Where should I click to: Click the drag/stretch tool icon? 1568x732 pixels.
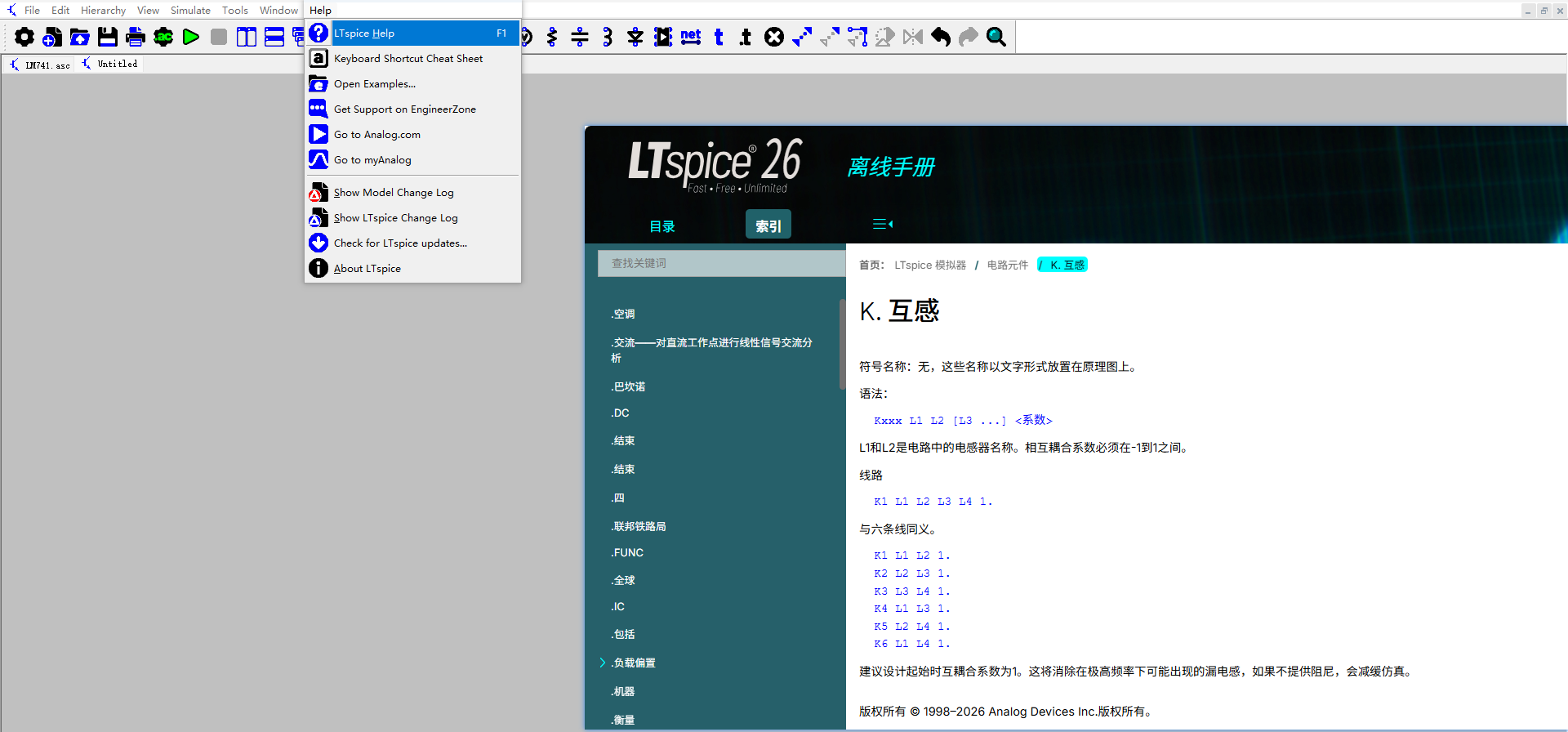(x=857, y=37)
